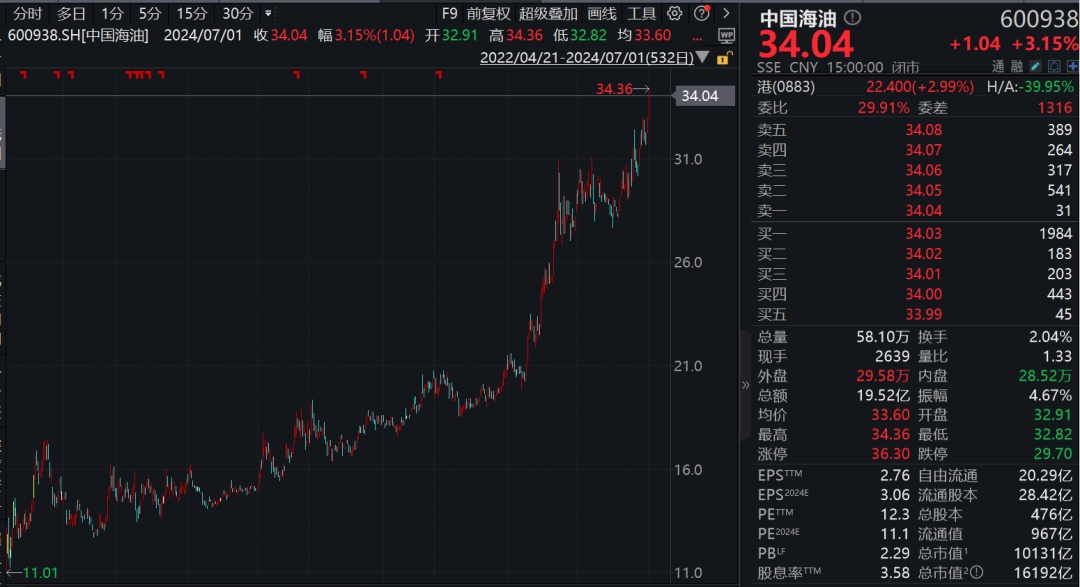Click the right chevron in the chart toolbar
Viewport: 1080px width, 587px height.
pos(726,13)
